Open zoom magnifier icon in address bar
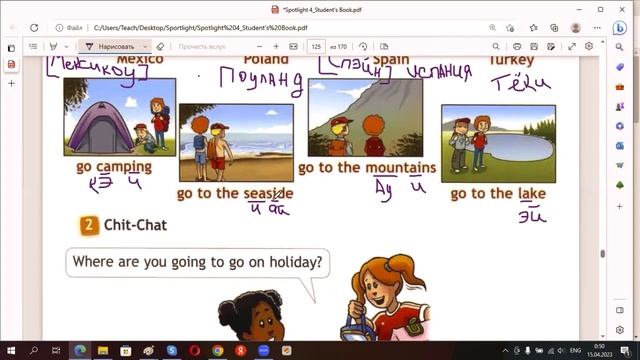This screenshot has height=360, width=640. tap(493, 28)
